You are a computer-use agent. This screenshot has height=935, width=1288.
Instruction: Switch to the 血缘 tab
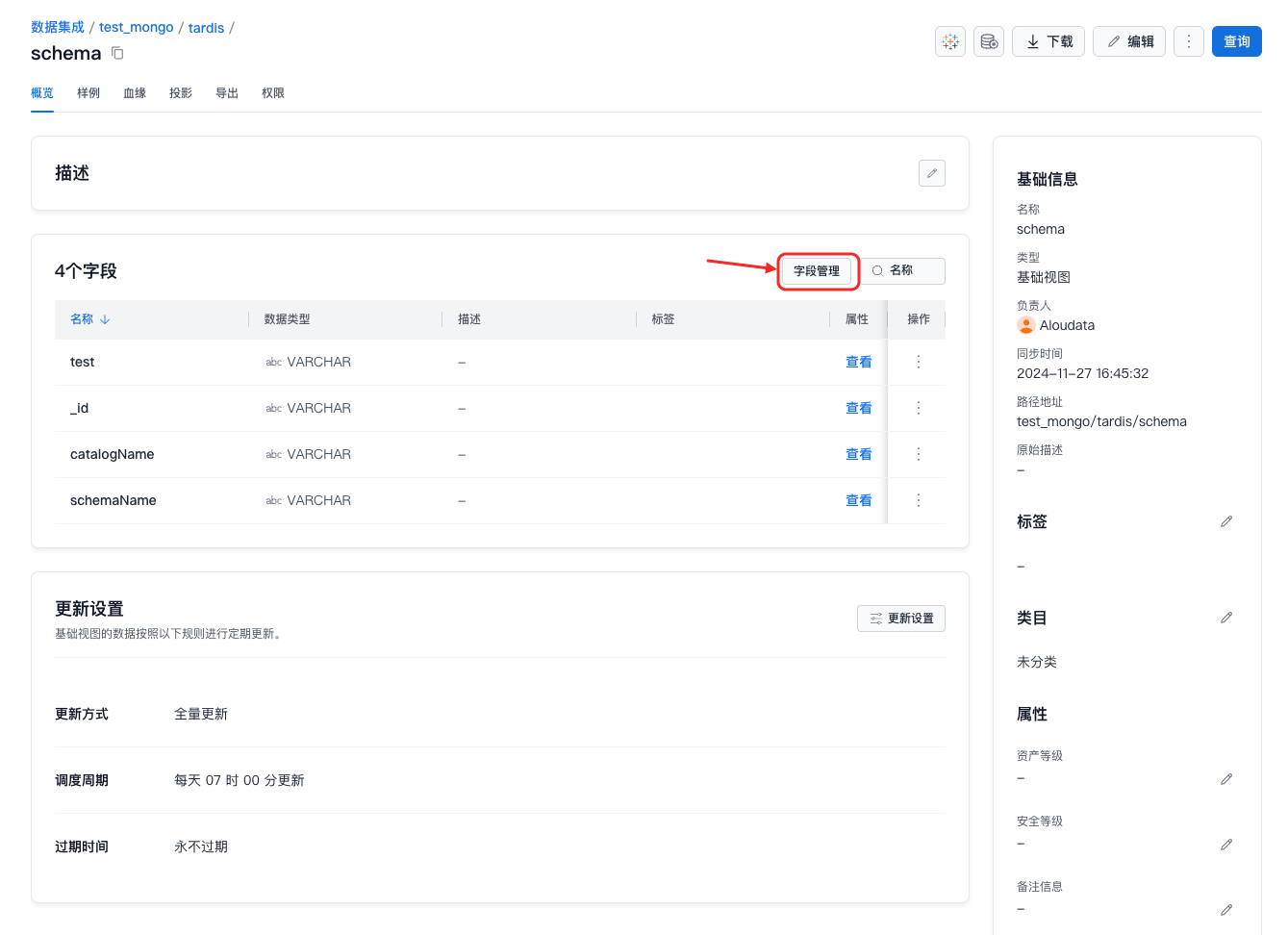[135, 93]
